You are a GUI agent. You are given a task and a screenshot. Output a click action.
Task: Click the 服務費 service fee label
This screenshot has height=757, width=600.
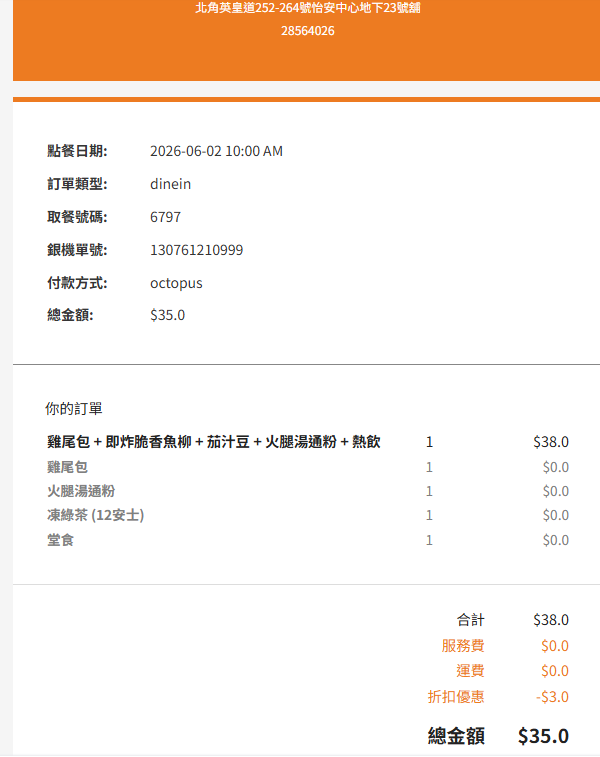click(x=463, y=645)
